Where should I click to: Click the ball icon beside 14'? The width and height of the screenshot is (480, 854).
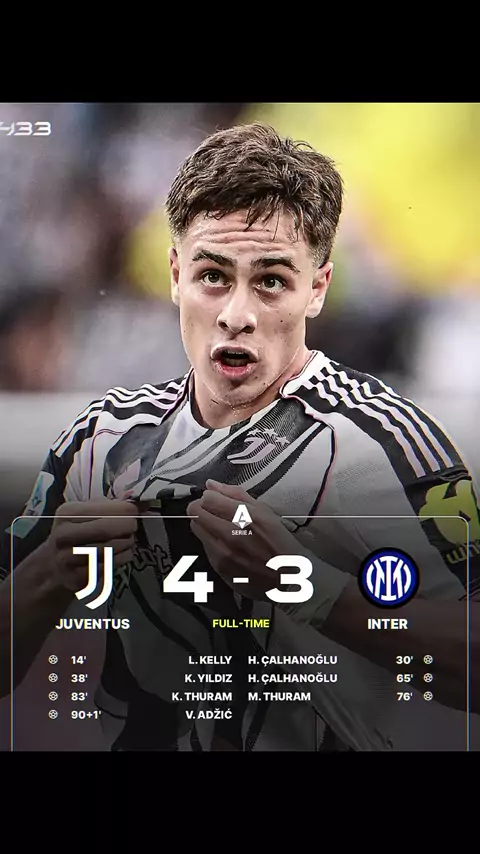coord(53,660)
